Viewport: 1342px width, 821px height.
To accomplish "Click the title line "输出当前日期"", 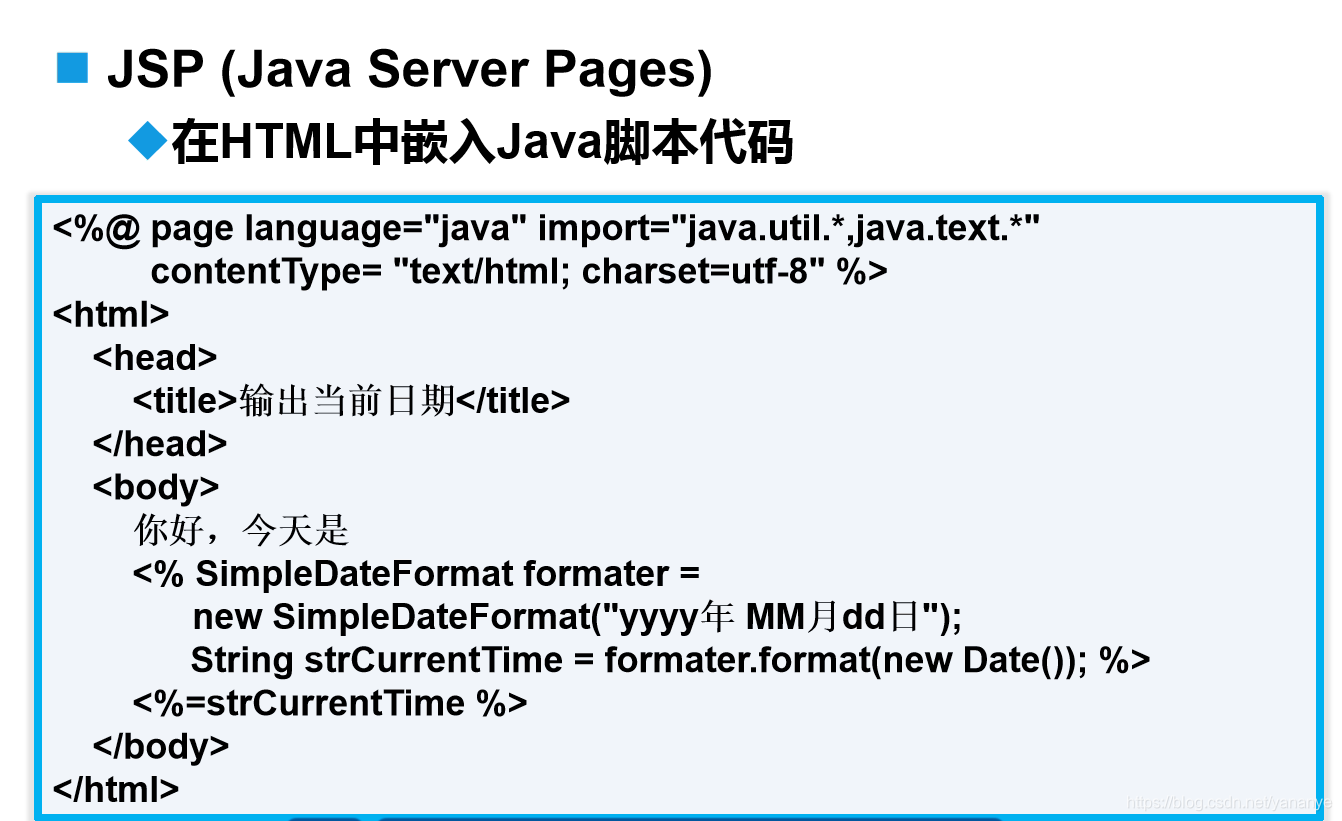I will (x=351, y=401).
